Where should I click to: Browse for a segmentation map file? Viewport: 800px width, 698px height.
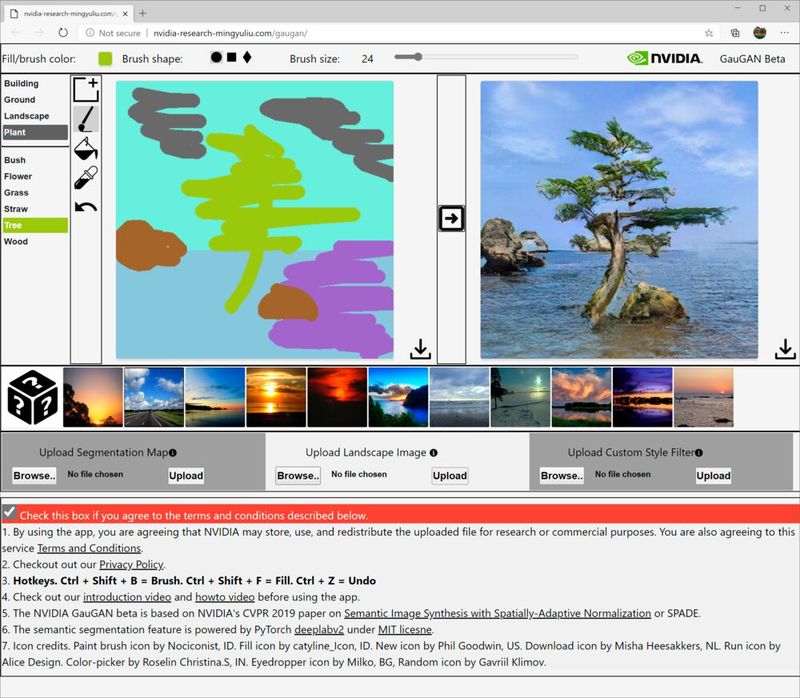click(x=34, y=476)
